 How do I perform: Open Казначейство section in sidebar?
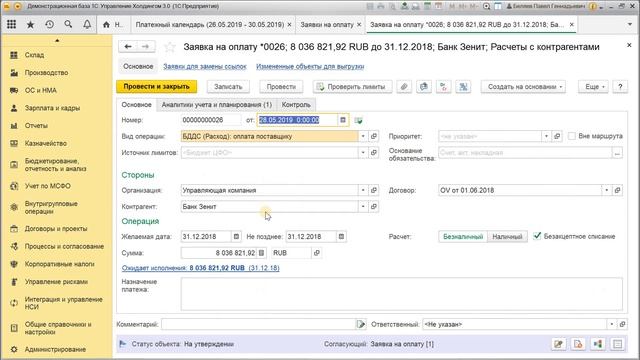point(45,143)
